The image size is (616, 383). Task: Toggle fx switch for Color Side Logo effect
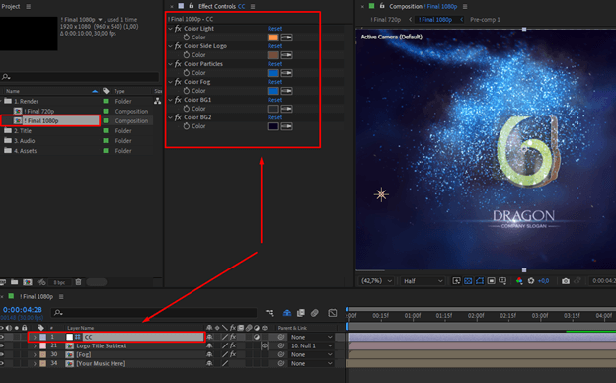pos(178,46)
